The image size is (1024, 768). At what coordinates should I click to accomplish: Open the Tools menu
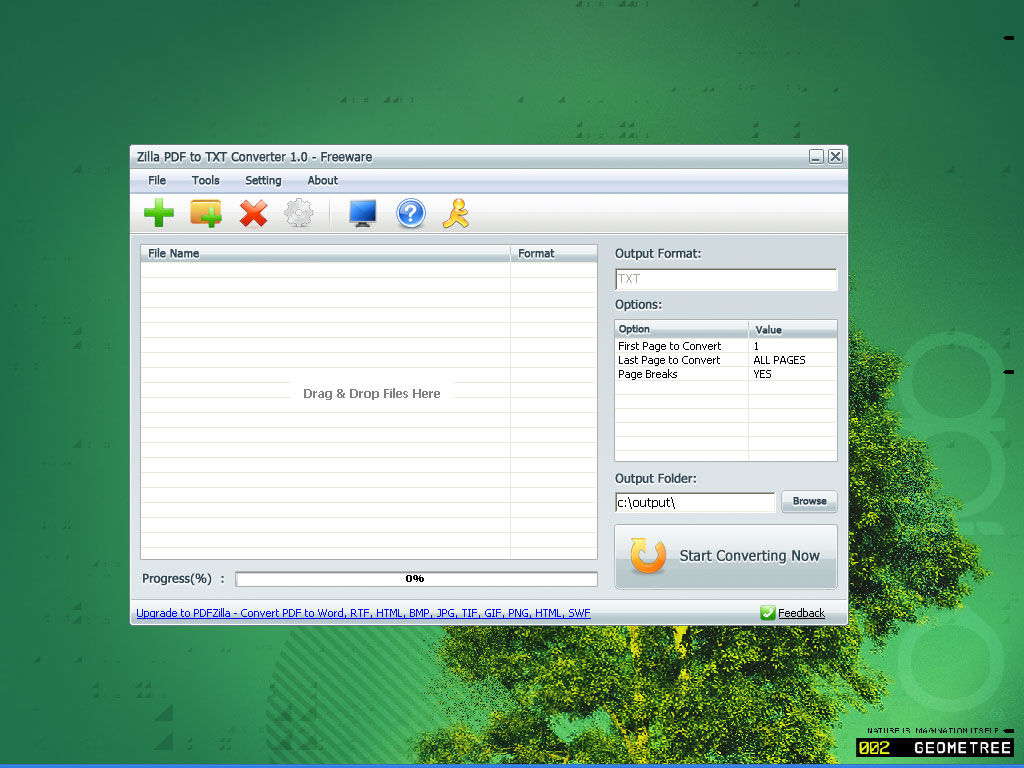click(205, 180)
